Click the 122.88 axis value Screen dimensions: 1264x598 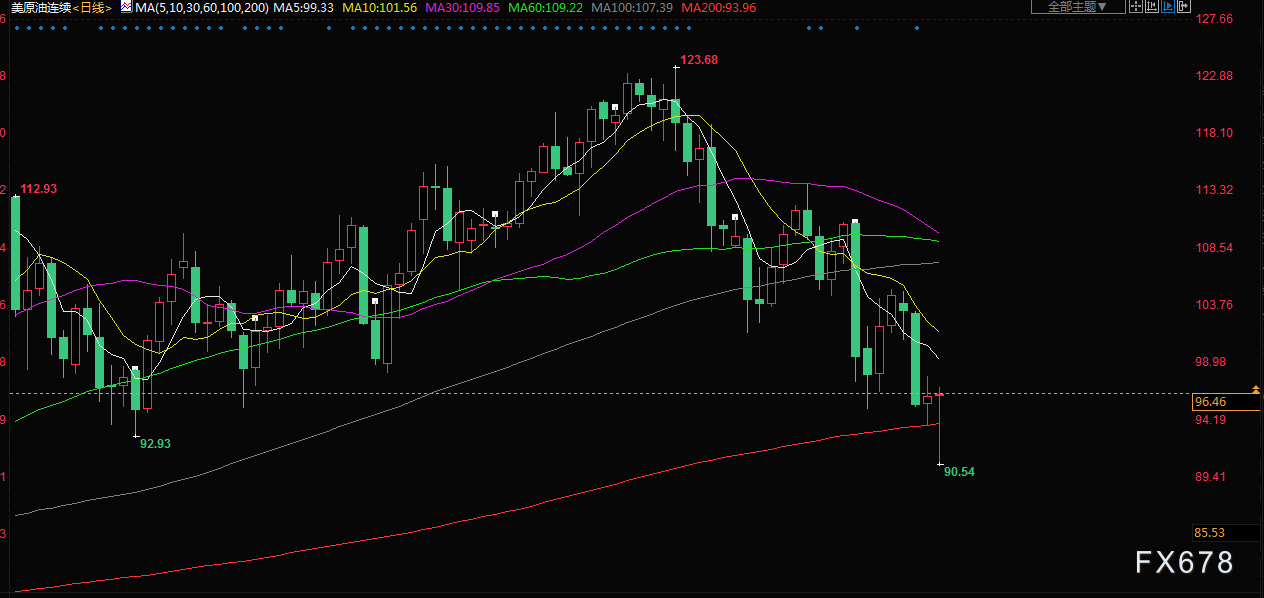coord(1214,76)
